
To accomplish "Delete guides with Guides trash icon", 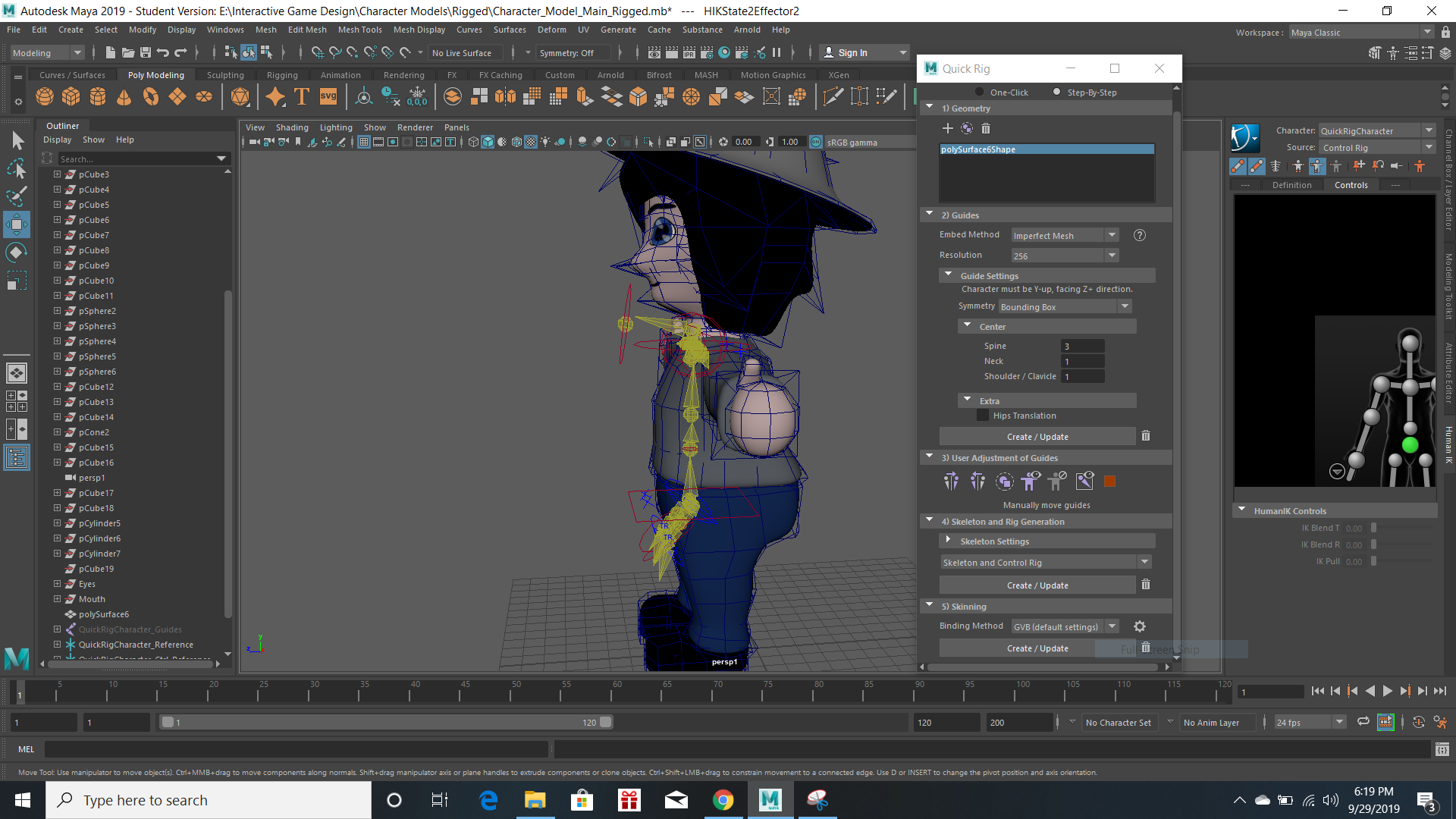I will pyautogui.click(x=1146, y=436).
